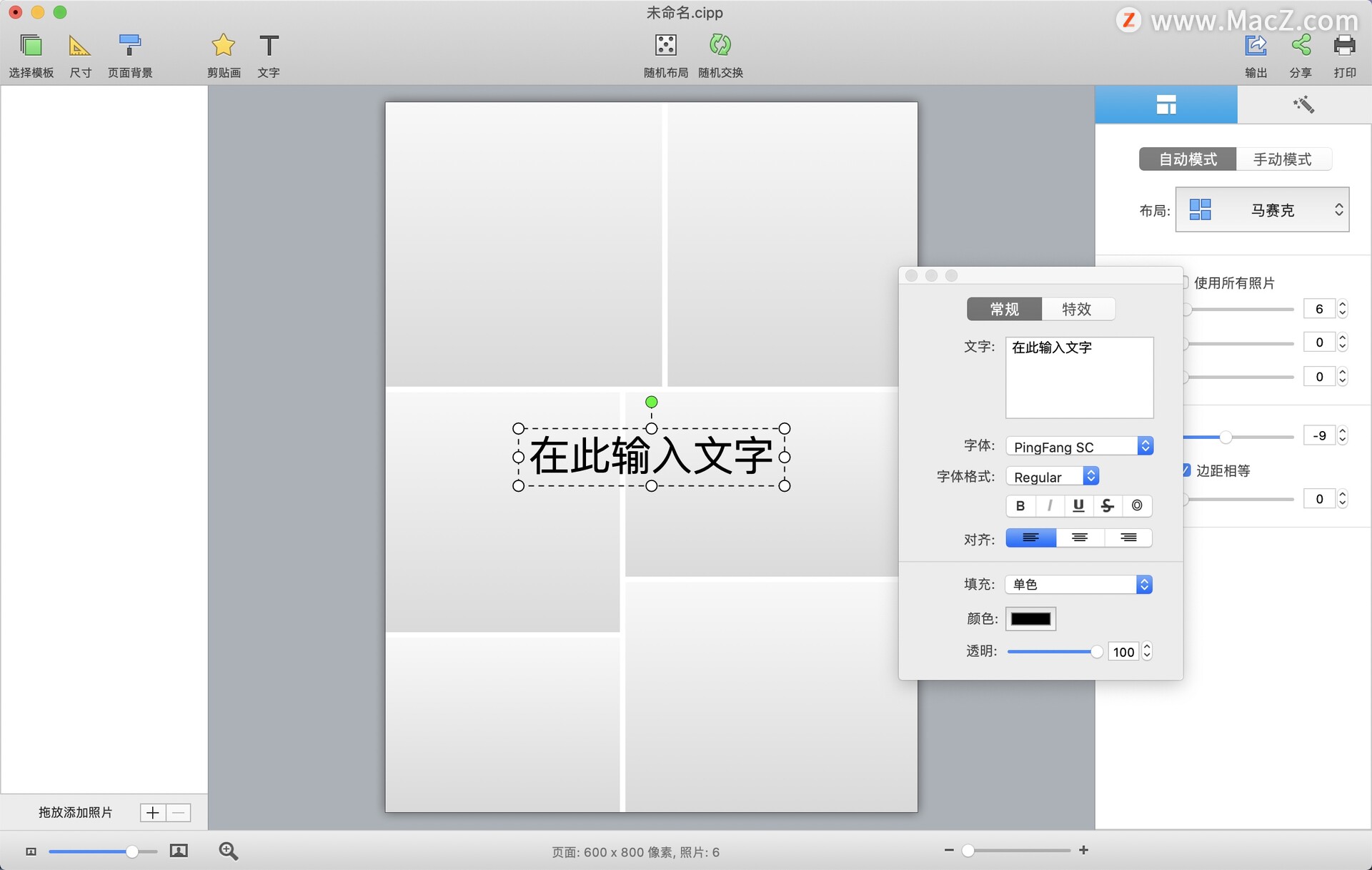Switch to 手动模式 tab
Screen dimensions: 1372x870
[1283, 159]
